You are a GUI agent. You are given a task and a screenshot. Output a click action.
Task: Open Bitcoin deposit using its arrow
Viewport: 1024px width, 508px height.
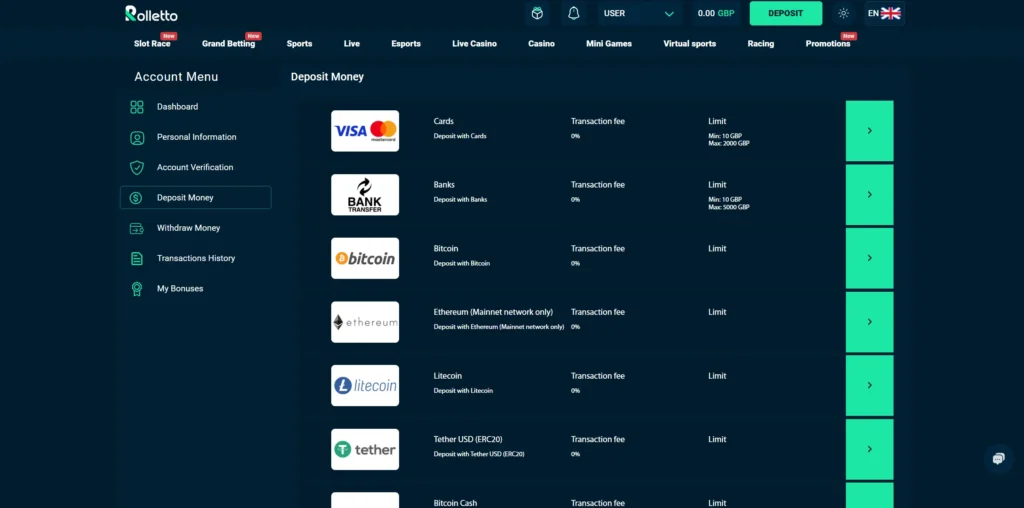click(x=869, y=258)
